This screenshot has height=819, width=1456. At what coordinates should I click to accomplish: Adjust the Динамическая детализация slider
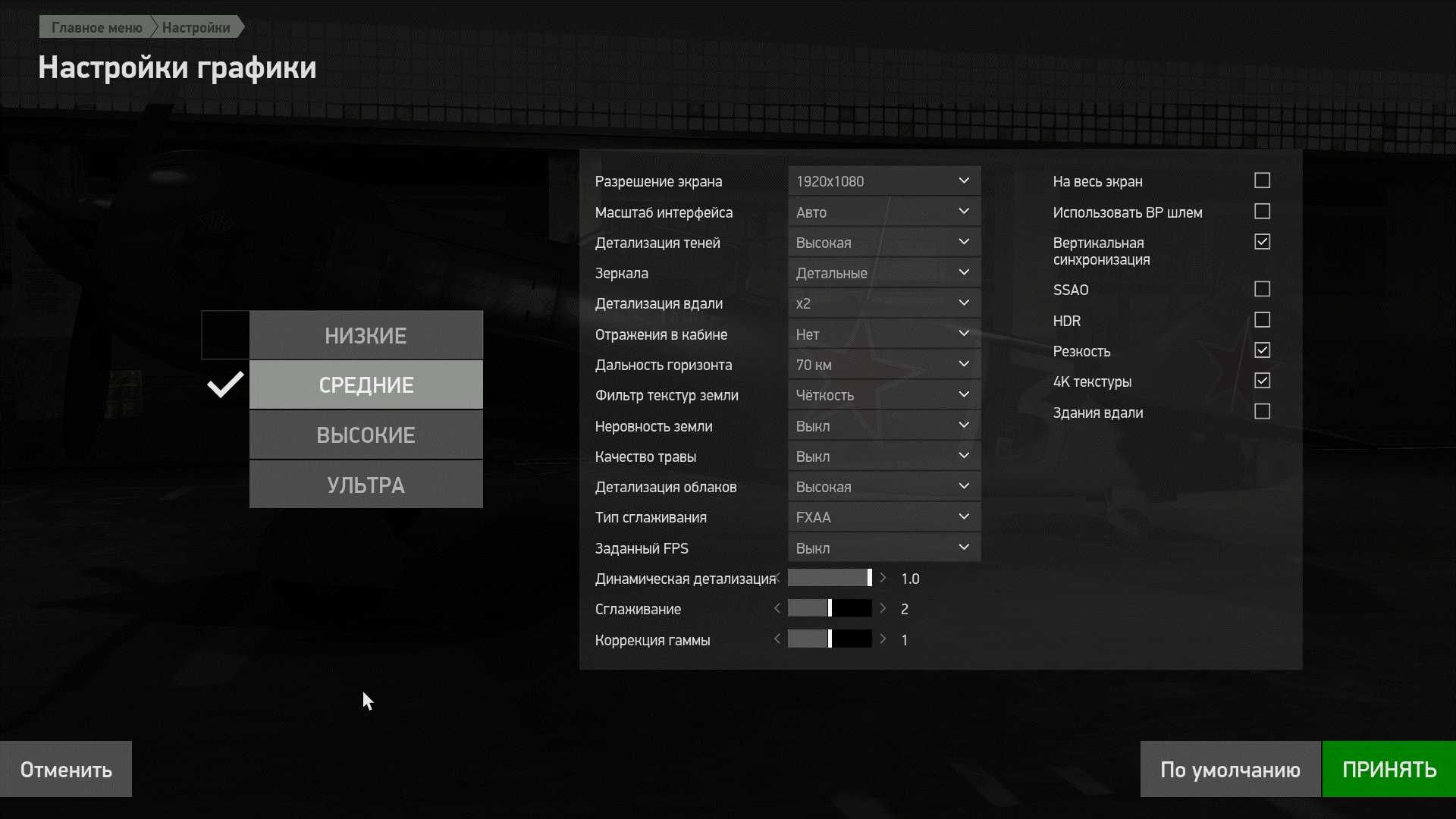830,578
